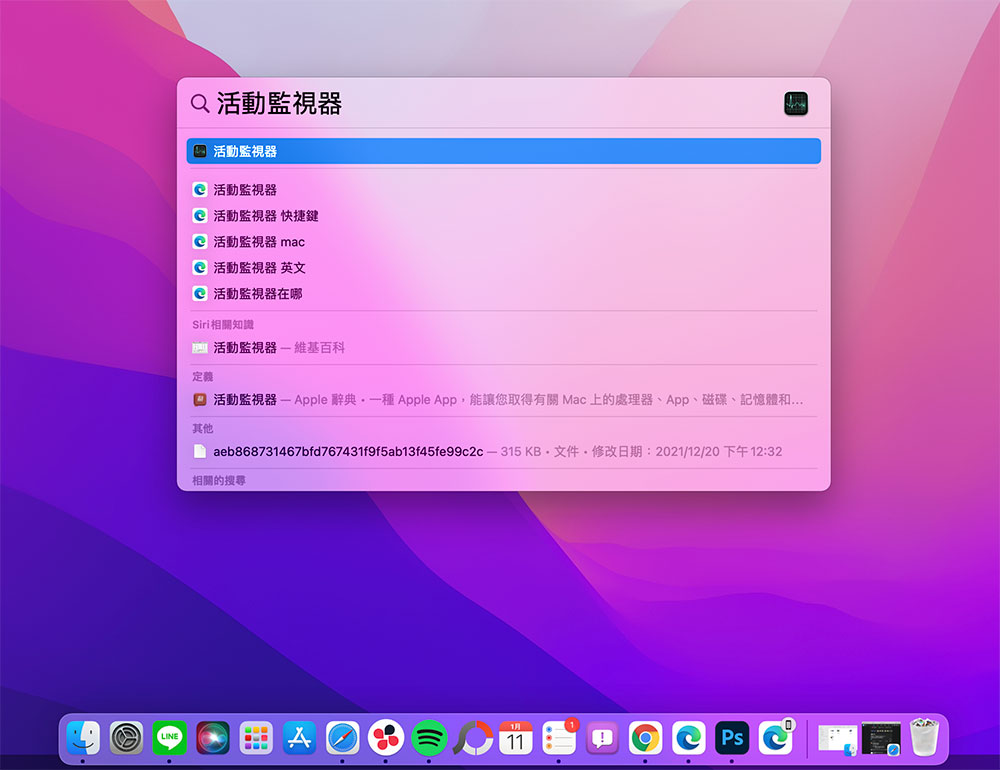Open Reminders with the red badge
The image size is (1000, 770).
pos(559,738)
